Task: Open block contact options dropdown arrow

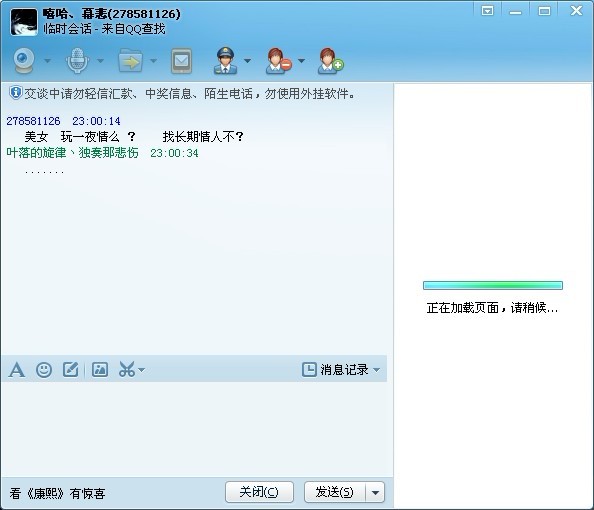Action: [x=302, y=61]
